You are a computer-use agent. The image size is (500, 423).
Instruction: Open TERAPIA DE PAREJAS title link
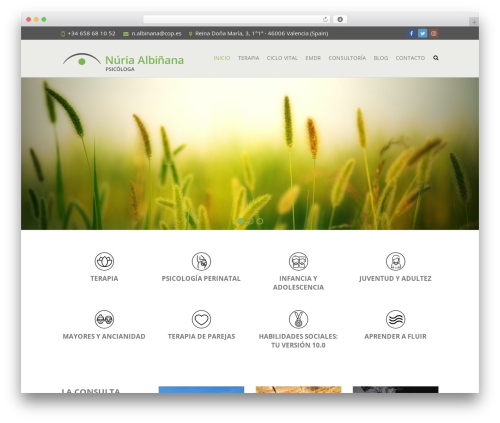click(x=201, y=337)
